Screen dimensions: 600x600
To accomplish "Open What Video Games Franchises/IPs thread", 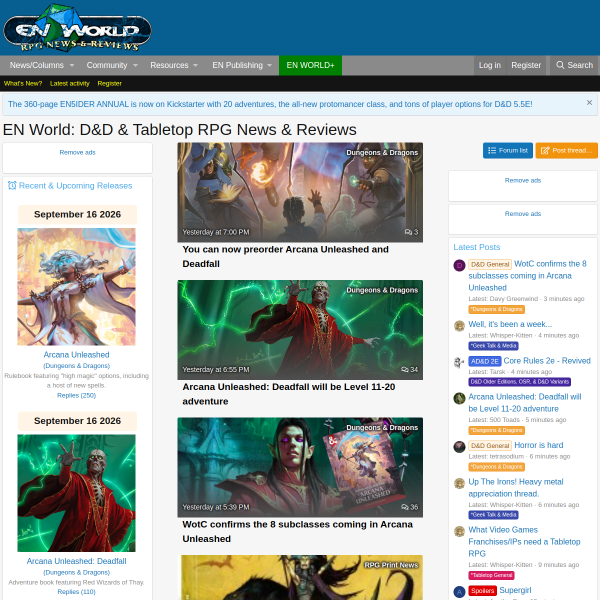I will point(524,541).
